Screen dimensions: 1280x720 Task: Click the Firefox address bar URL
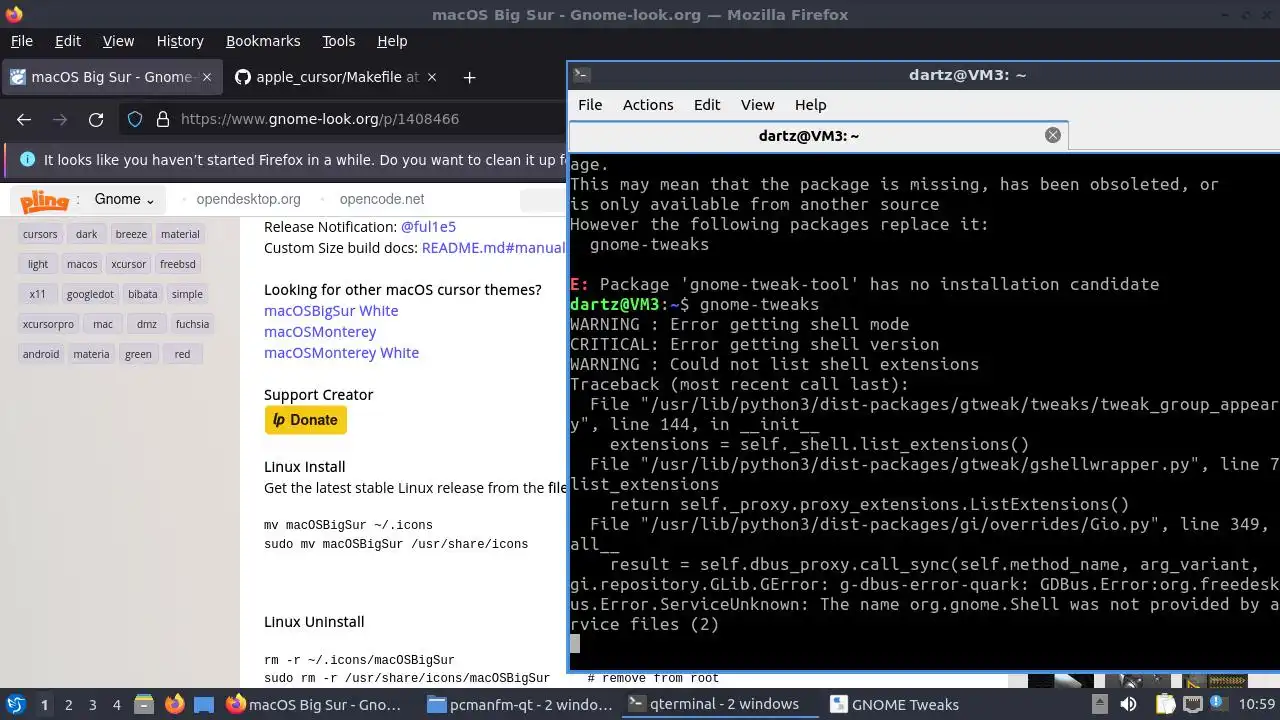[x=320, y=119]
